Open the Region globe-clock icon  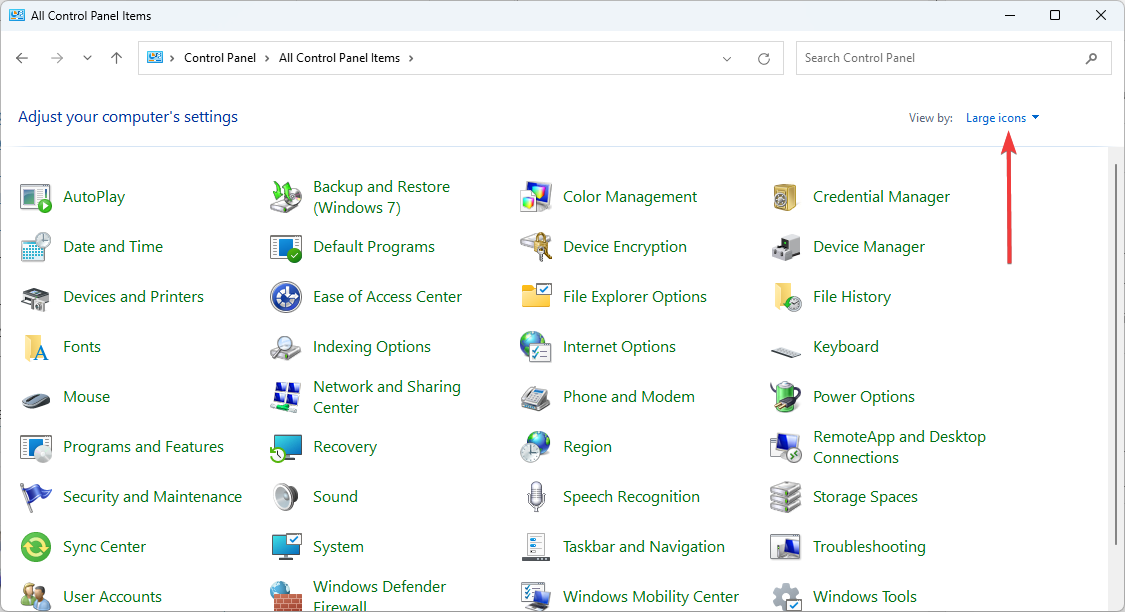(x=535, y=447)
